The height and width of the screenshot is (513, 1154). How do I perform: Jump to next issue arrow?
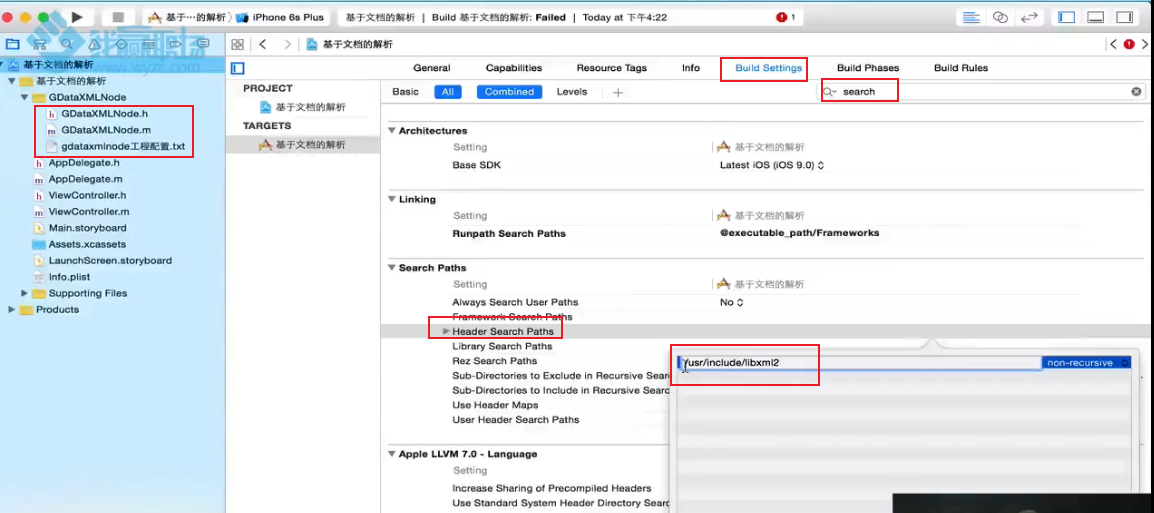point(1144,44)
